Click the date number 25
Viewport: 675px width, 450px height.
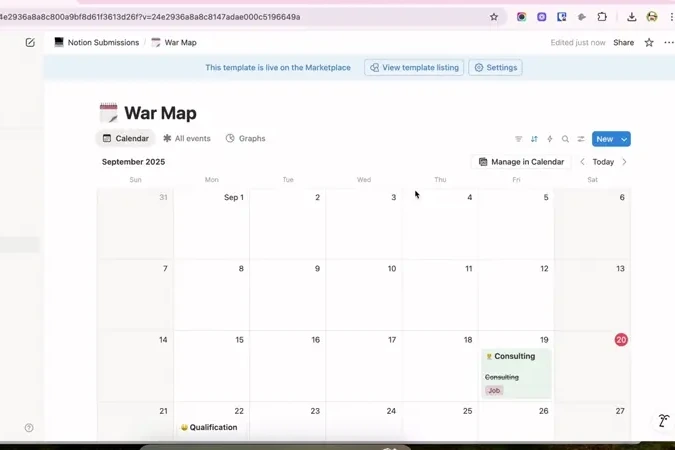pos(468,411)
